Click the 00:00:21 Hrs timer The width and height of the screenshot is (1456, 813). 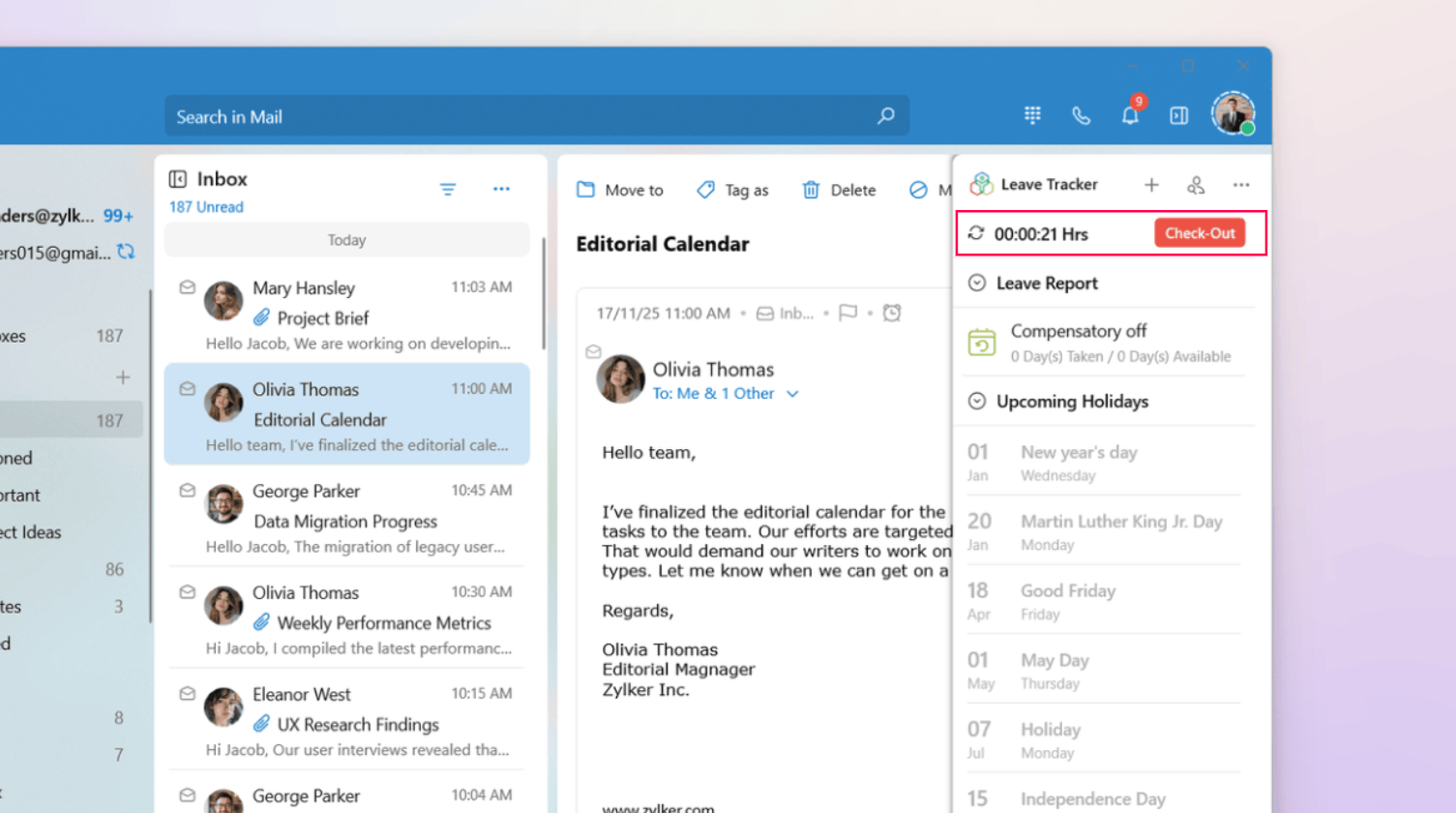[x=1041, y=234]
